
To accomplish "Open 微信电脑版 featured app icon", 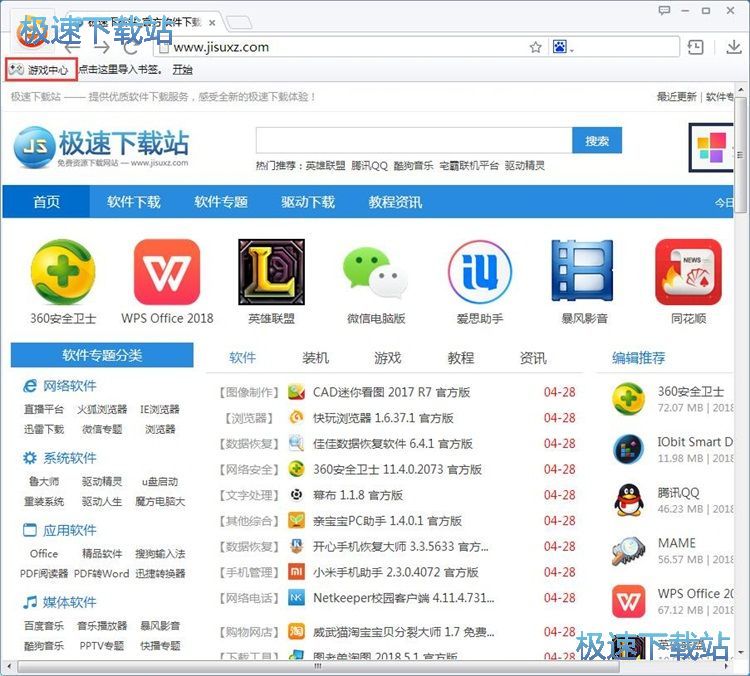I will (x=376, y=272).
